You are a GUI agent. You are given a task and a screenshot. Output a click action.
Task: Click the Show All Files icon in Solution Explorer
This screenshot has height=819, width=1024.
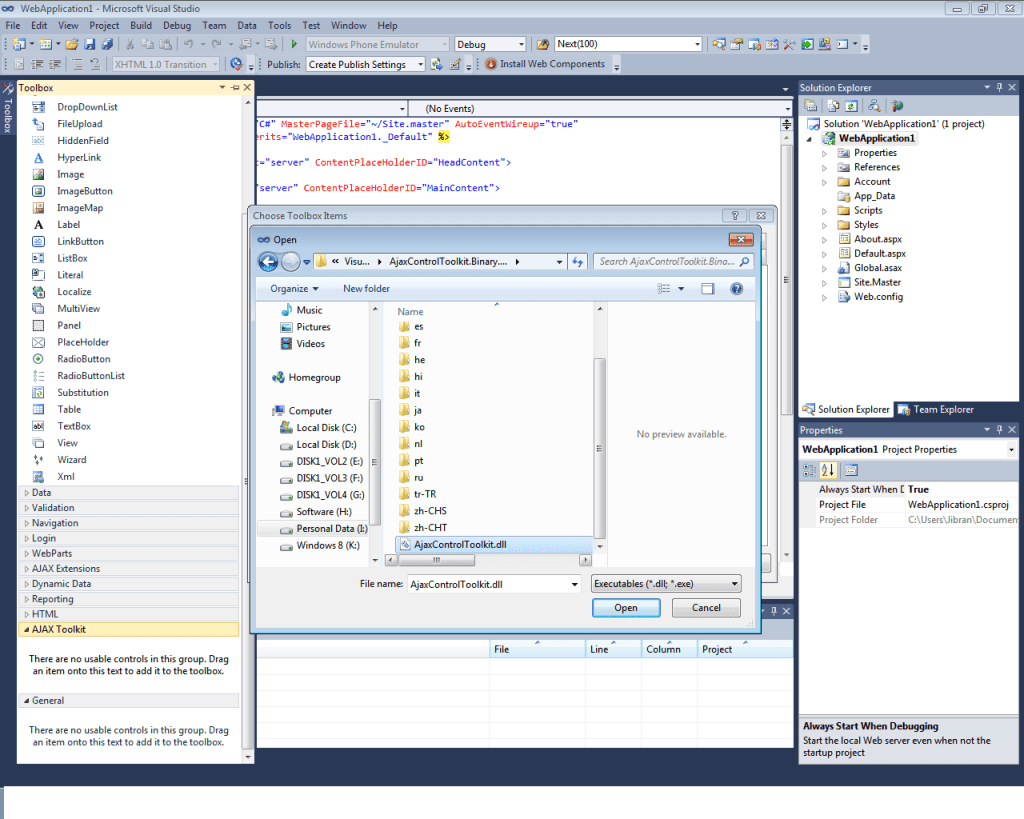[x=833, y=106]
